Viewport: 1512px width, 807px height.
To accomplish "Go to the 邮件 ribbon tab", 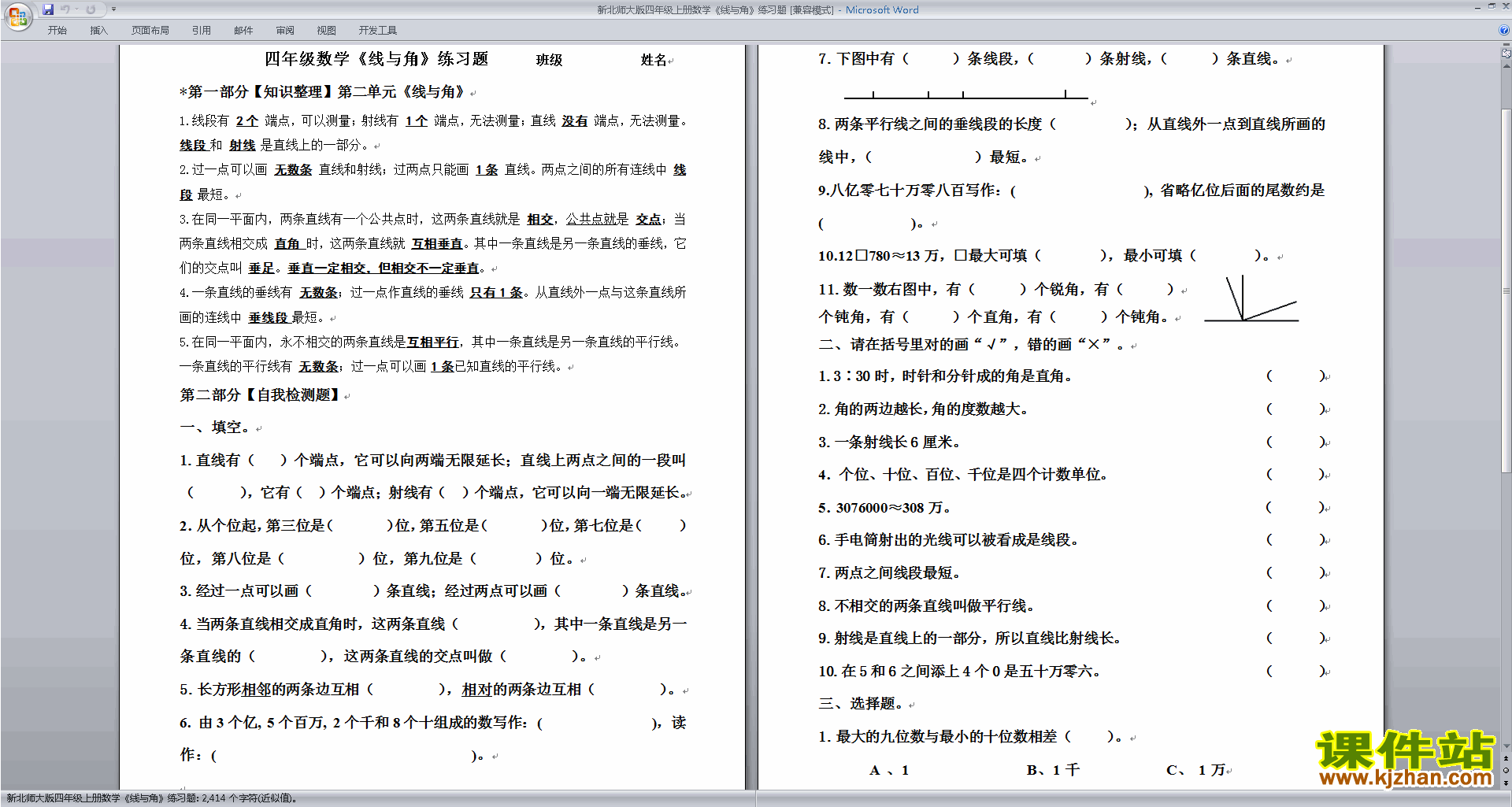I will click(x=243, y=30).
